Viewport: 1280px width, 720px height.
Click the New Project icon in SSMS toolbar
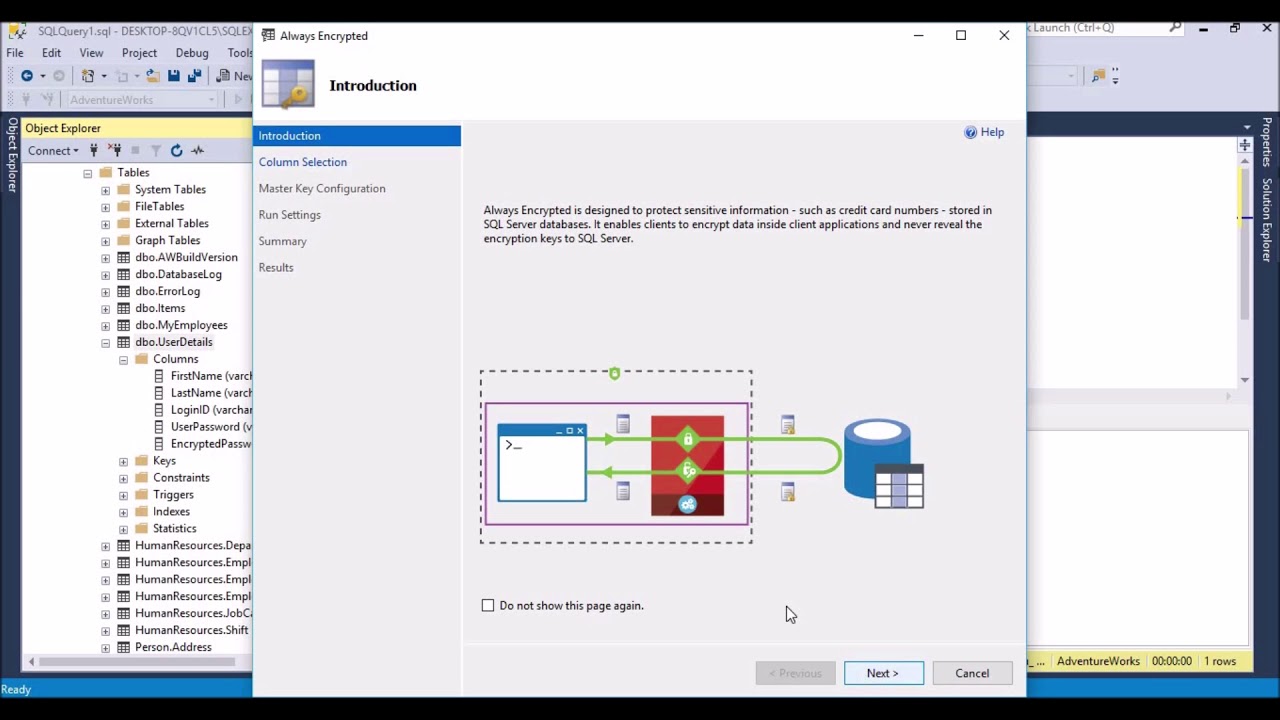88,76
